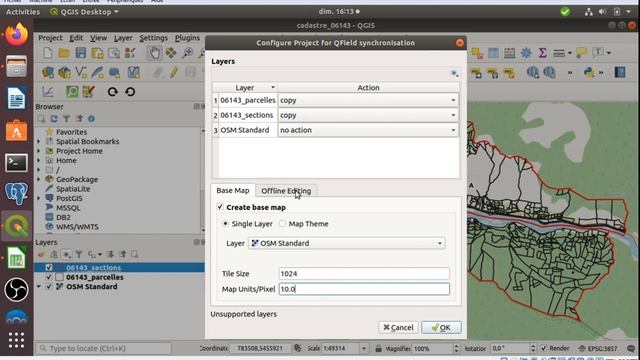
Task: Click the Filter Legend funnel icon in Layers panel
Action: [79, 255]
